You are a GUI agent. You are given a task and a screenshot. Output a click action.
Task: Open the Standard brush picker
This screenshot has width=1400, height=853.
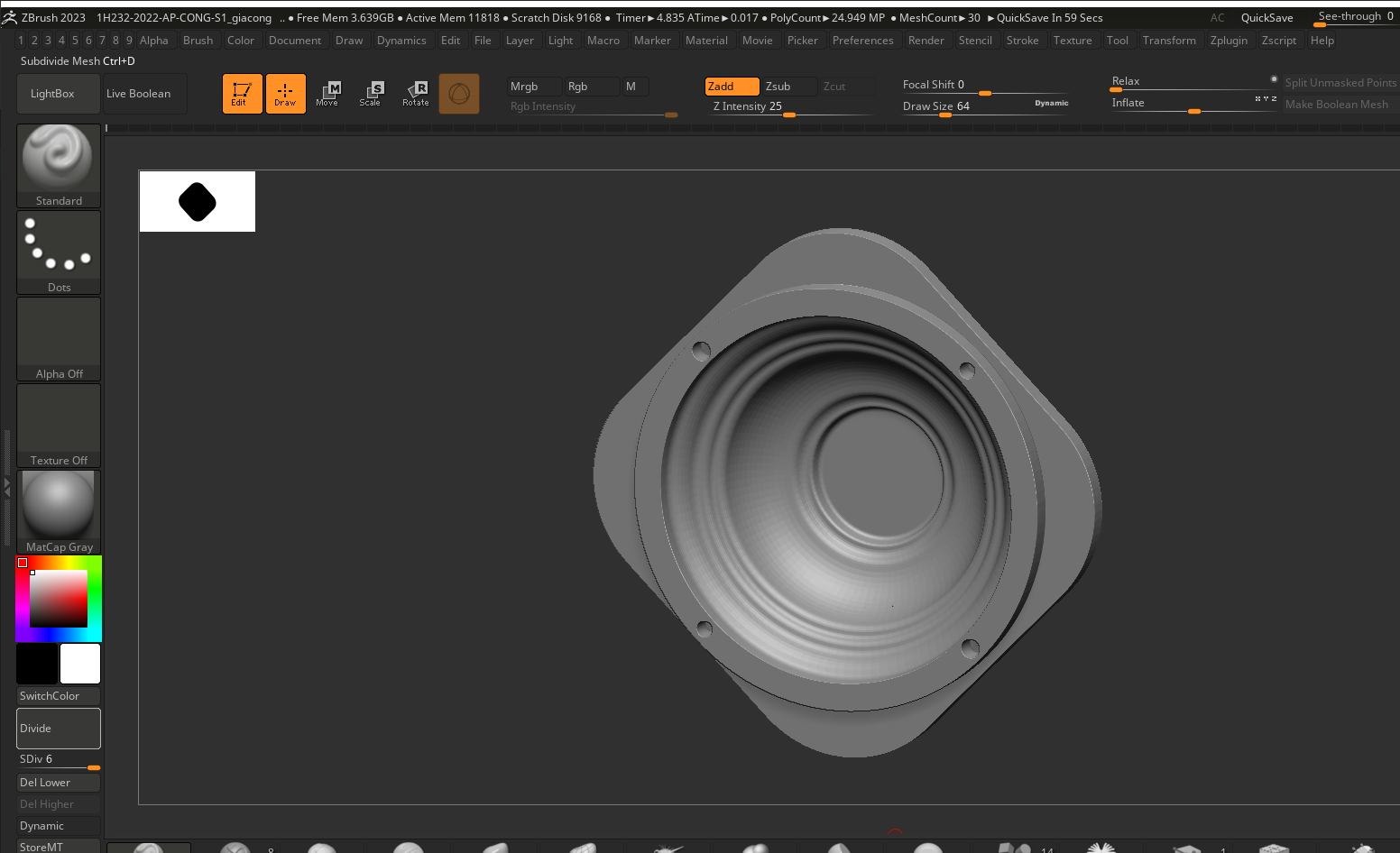[x=59, y=166]
